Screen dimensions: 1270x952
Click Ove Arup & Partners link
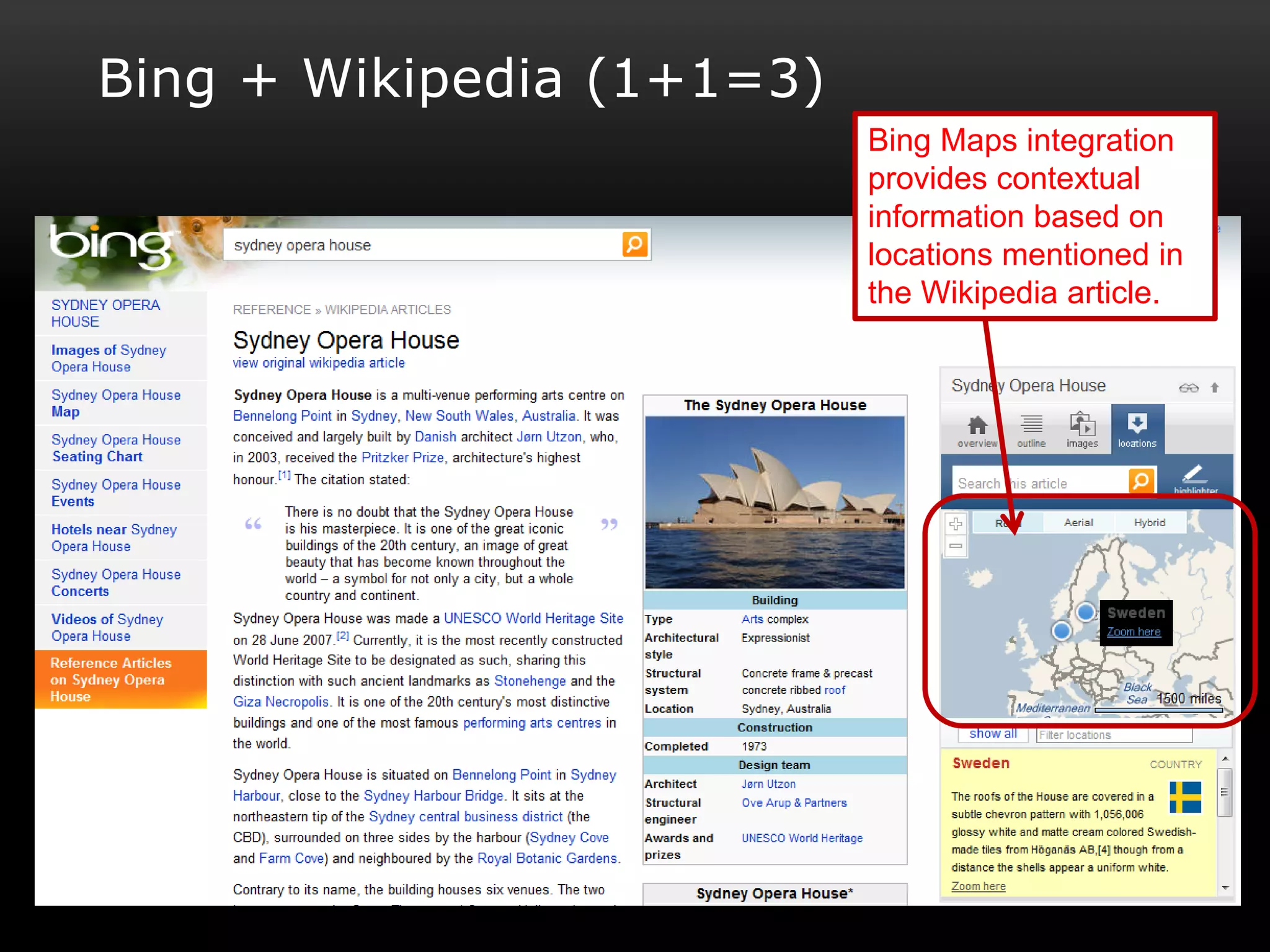(x=794, y=803)
